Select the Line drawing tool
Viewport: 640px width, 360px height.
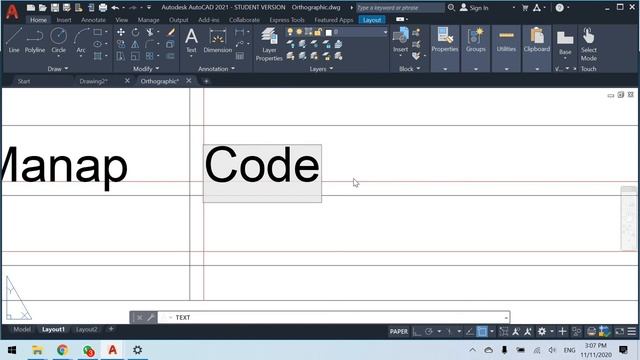pyautogui.click(x=13, y=40)
